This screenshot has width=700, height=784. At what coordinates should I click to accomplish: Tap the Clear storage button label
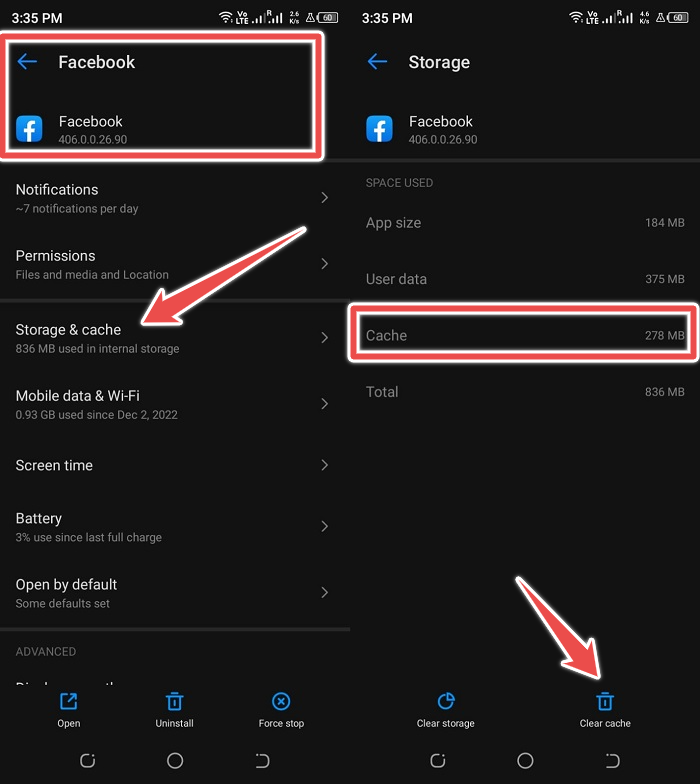pyautogui.click(x=446, y=724)
